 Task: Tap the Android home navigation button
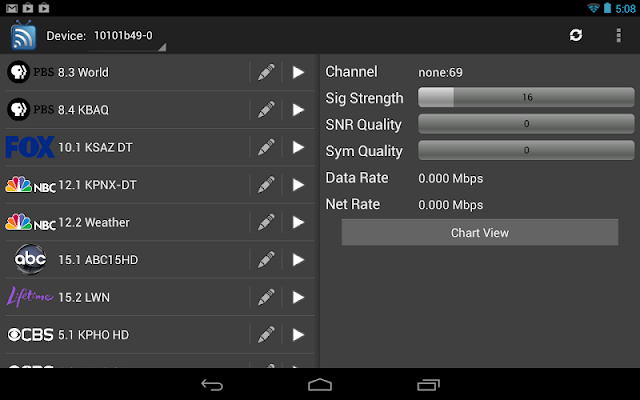(320, 384)
